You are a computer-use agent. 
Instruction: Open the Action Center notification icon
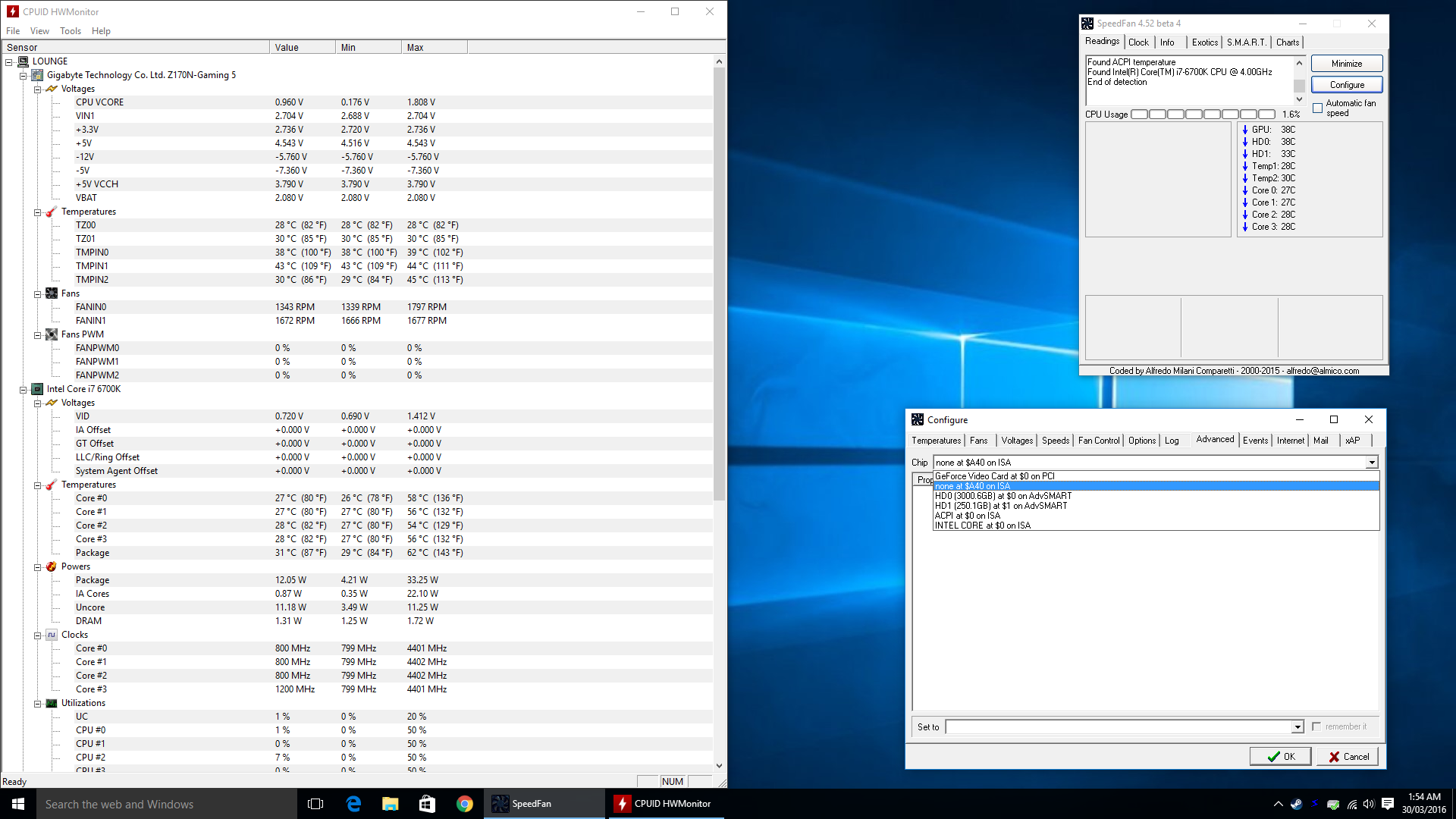pyautogui.click(x=1388, y=804)
